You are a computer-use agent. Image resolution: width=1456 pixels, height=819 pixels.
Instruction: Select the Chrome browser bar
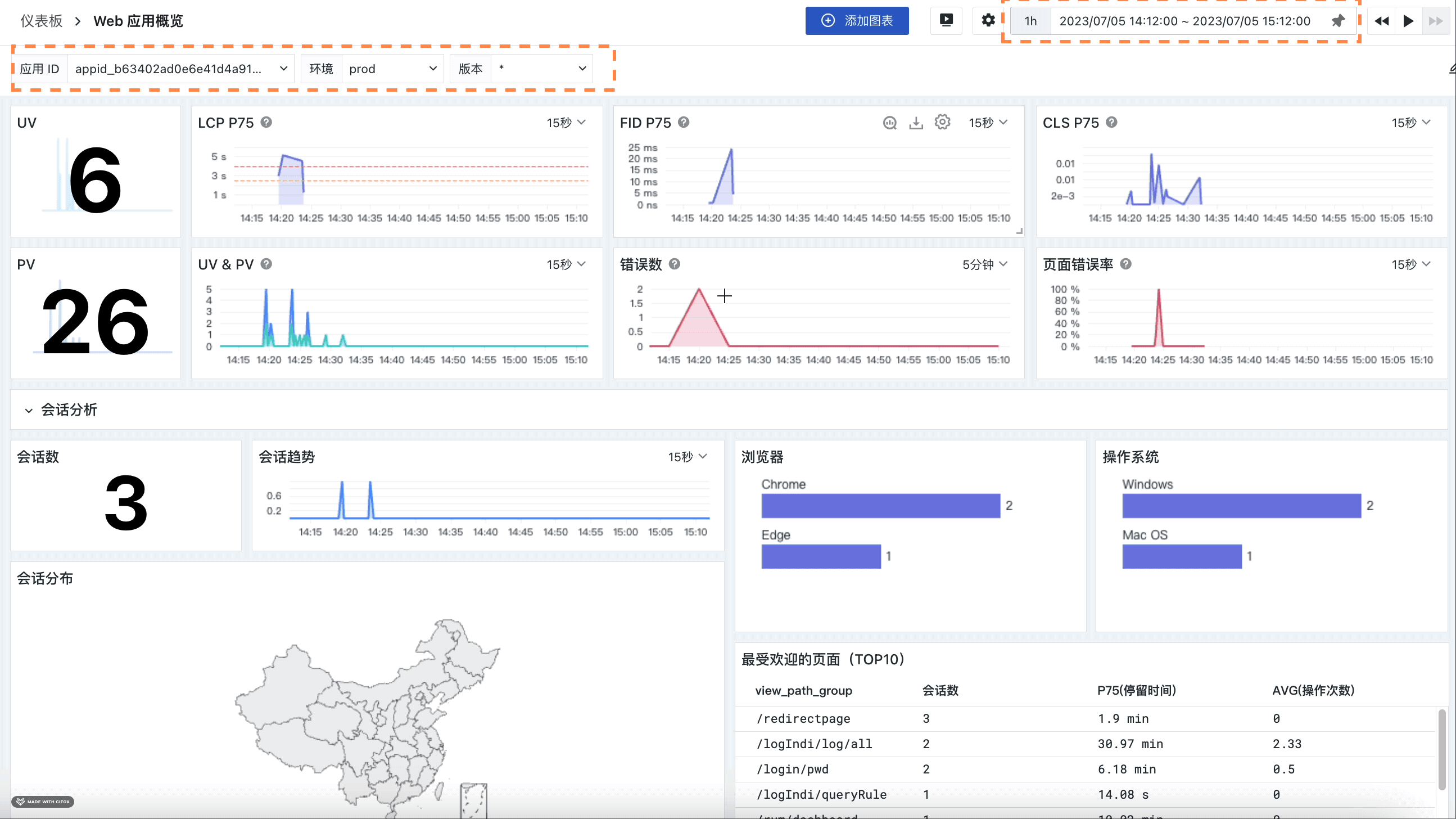coord(880,506)
